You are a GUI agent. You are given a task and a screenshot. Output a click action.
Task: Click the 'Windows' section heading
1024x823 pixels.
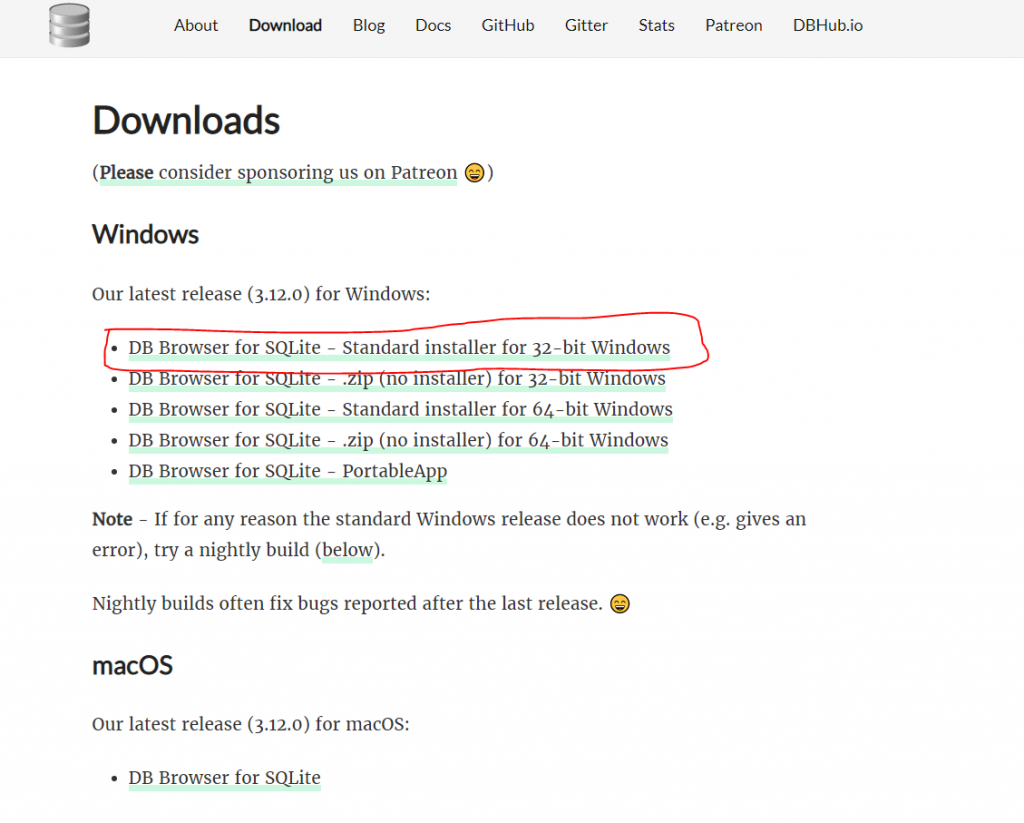coord(145,234)
